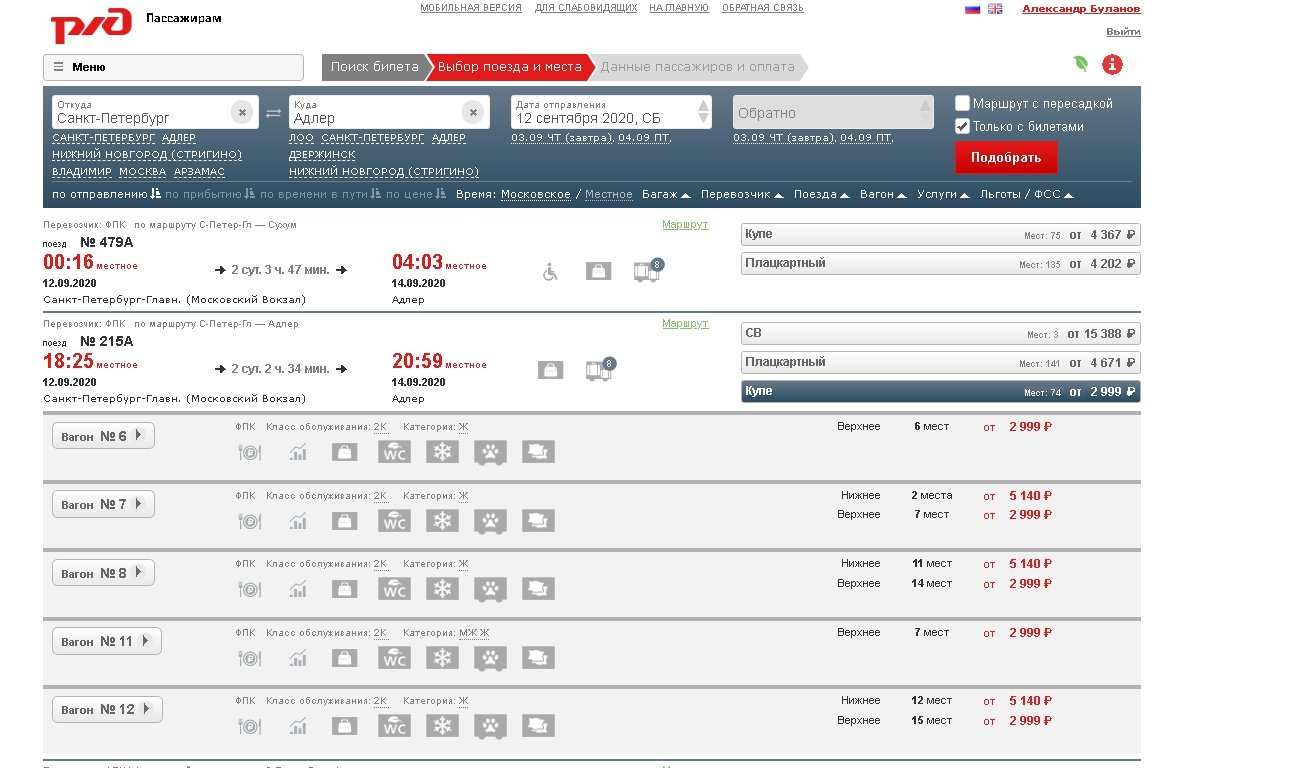Expand the Вагон № 6 seat map
The width and height of the screenshot is (1289, 768).
(103, 436)
